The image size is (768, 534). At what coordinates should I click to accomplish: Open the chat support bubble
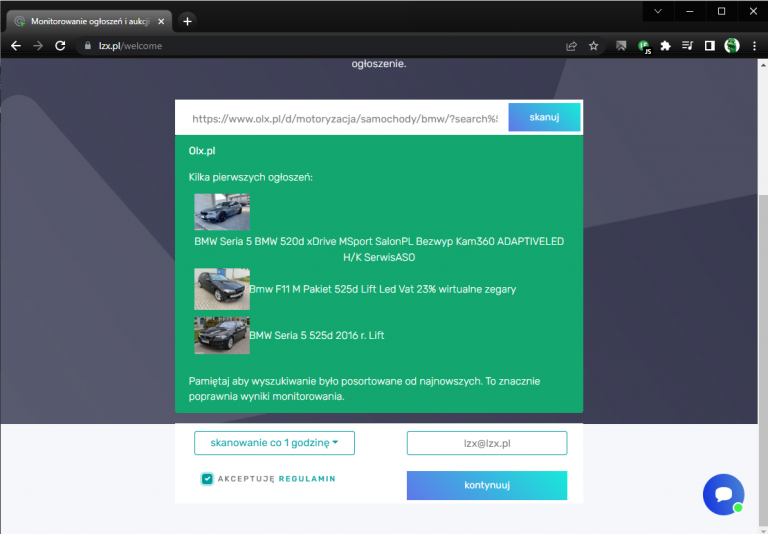tap(723, 494)
